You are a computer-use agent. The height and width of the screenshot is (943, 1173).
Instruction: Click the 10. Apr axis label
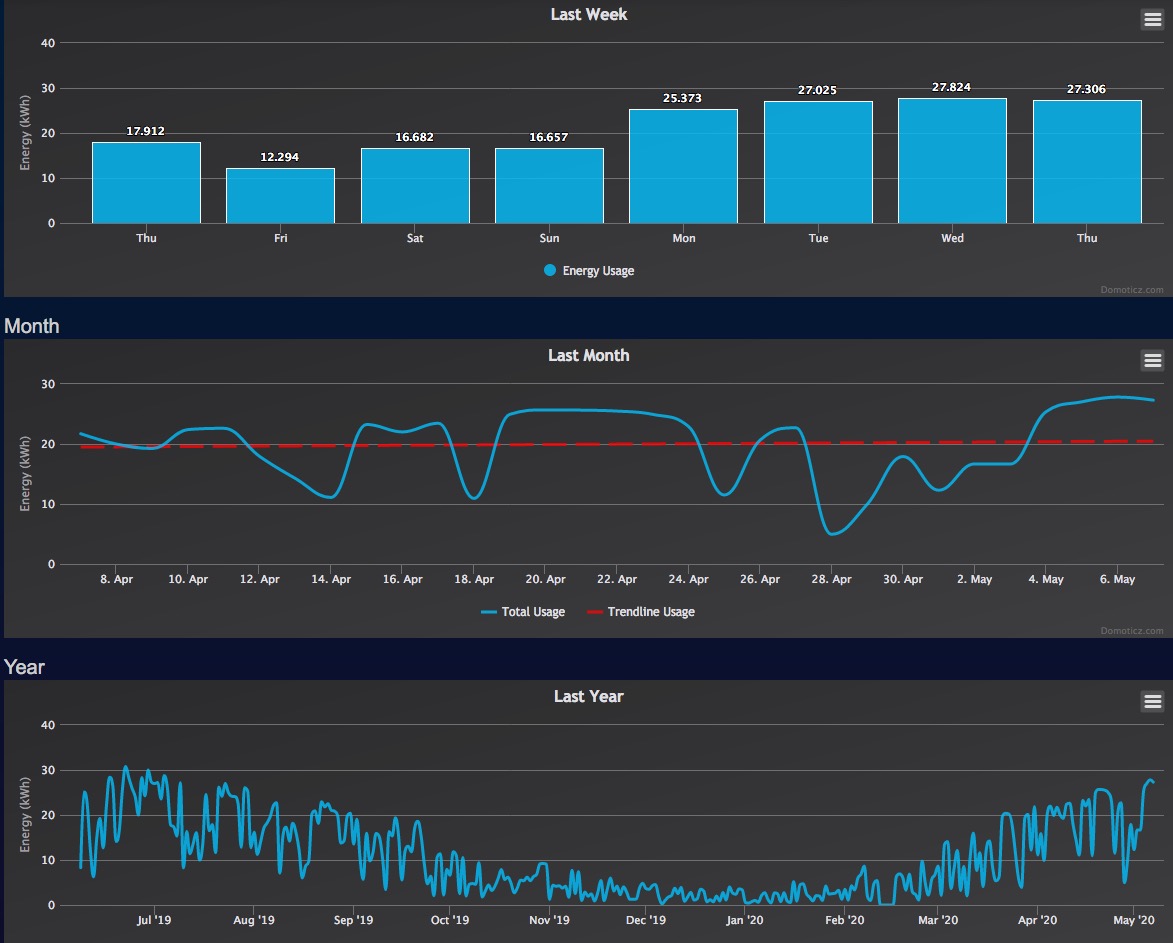(x=188, y=579)
